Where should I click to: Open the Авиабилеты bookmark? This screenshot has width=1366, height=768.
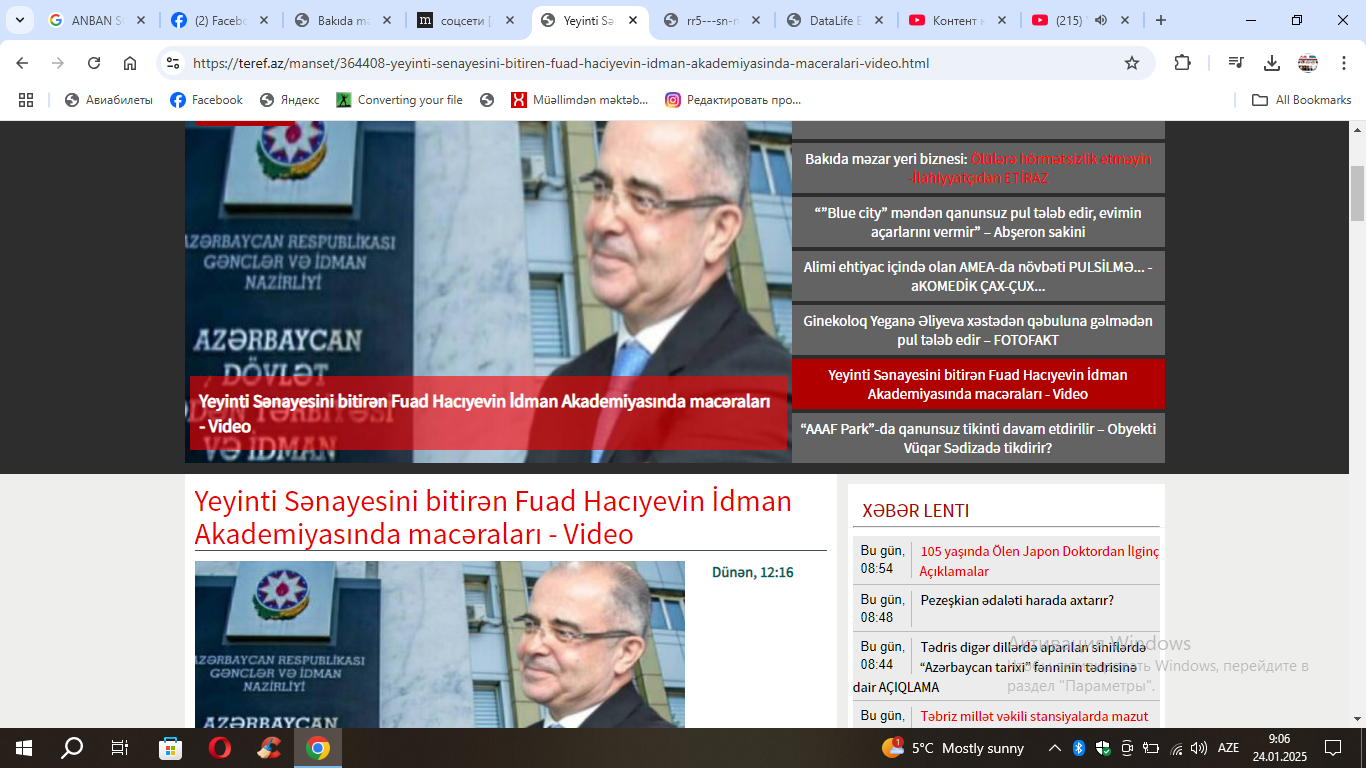(x=109, y=100)
